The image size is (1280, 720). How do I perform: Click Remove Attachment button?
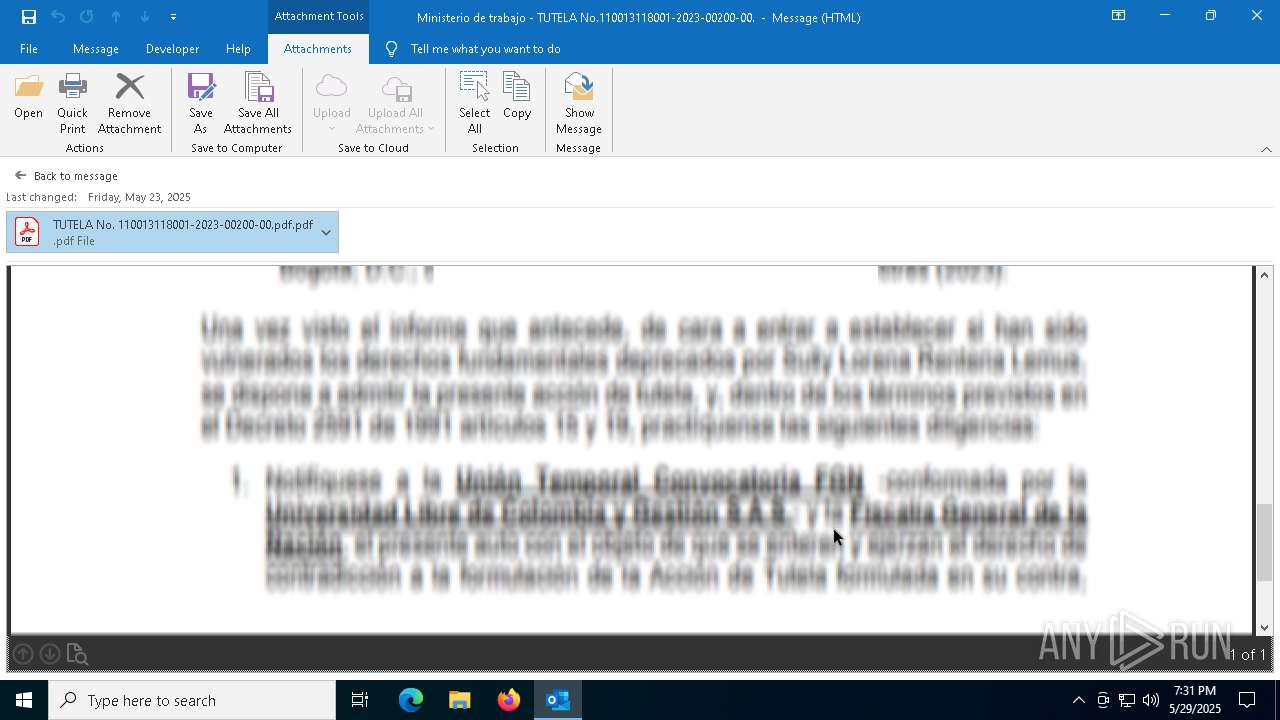(x=129, y=103)
